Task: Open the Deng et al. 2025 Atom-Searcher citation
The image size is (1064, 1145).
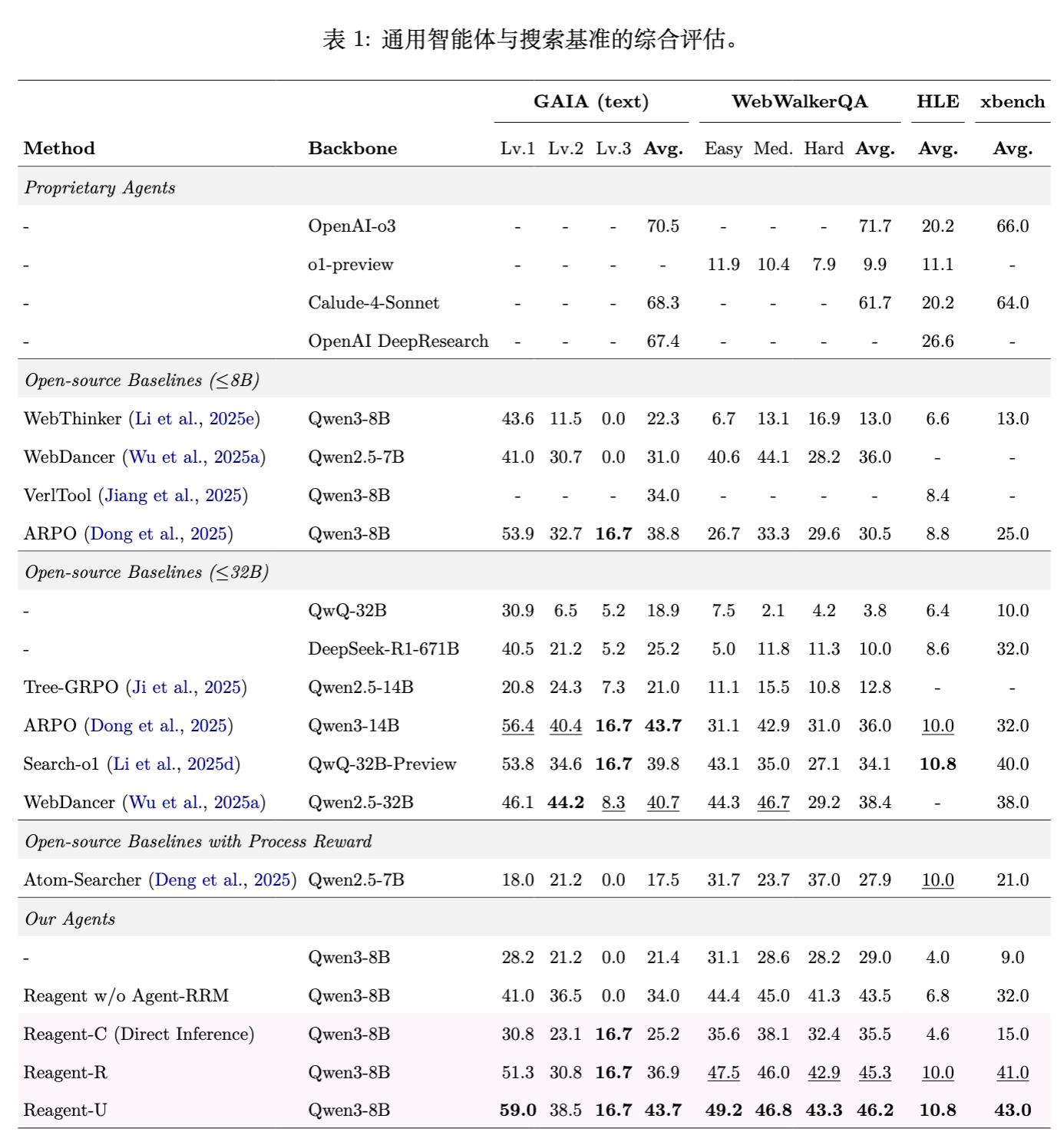Action: 222,880
